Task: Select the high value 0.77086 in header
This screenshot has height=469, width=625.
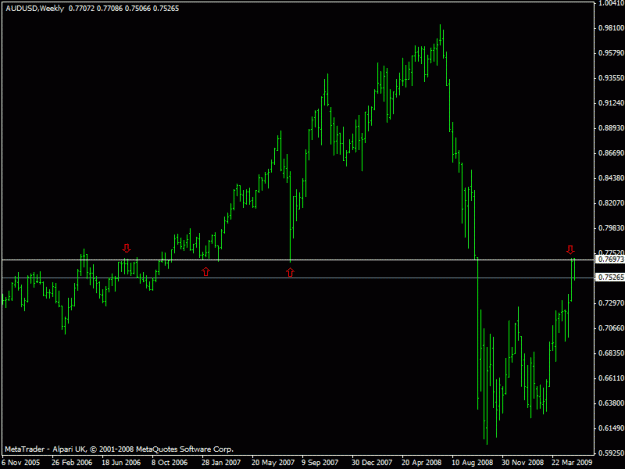Action: click(110, 8)
